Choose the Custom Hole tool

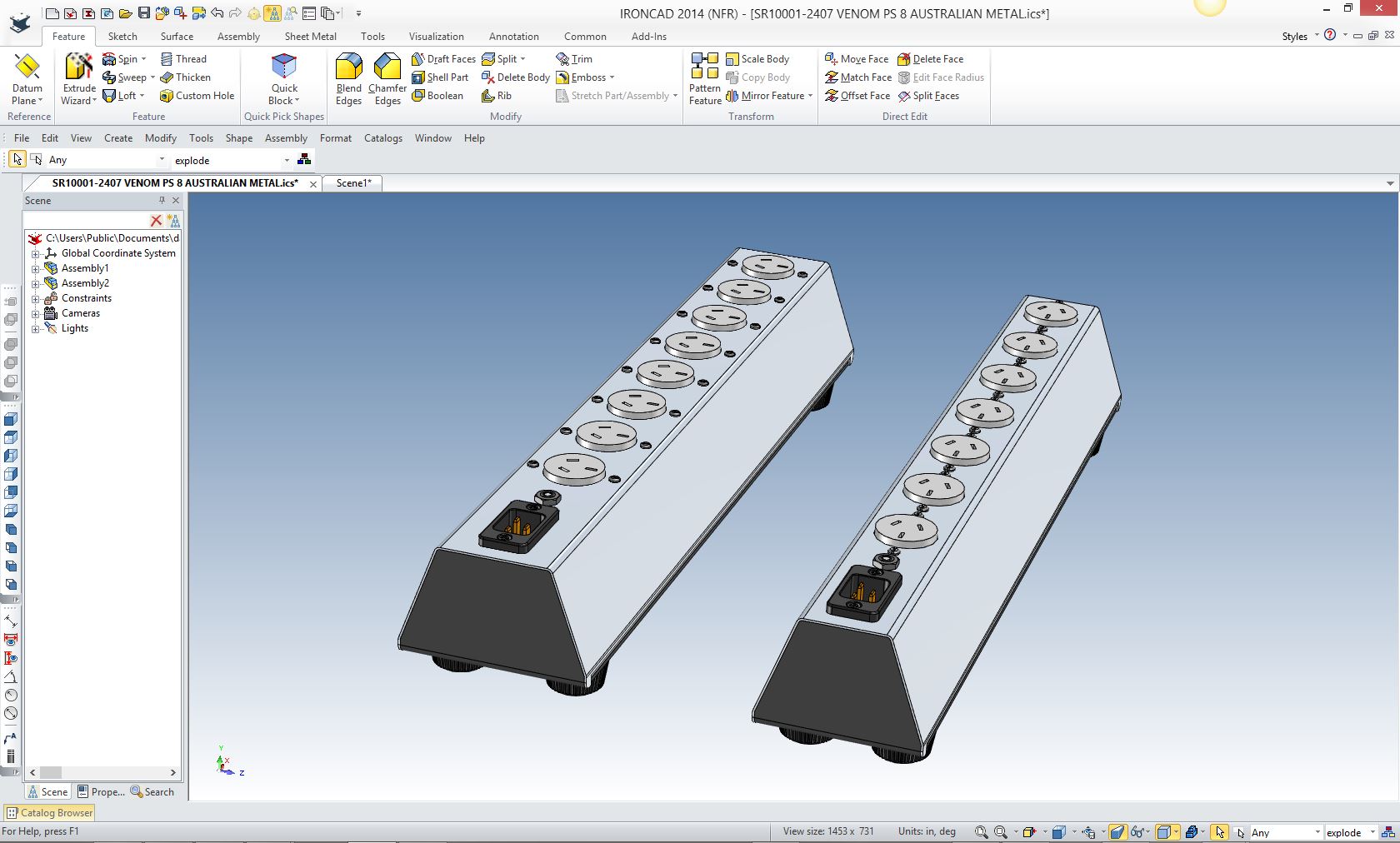tap(197, 96)
